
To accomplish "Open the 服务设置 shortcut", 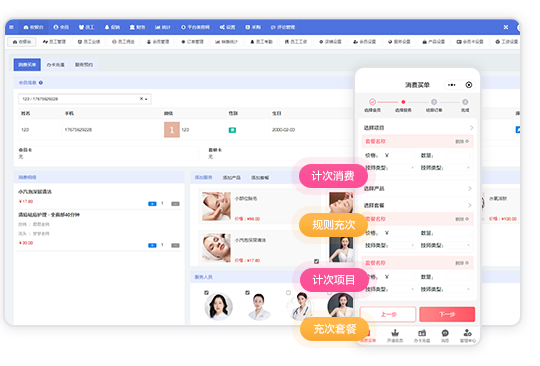I will (x=399, y=42).
